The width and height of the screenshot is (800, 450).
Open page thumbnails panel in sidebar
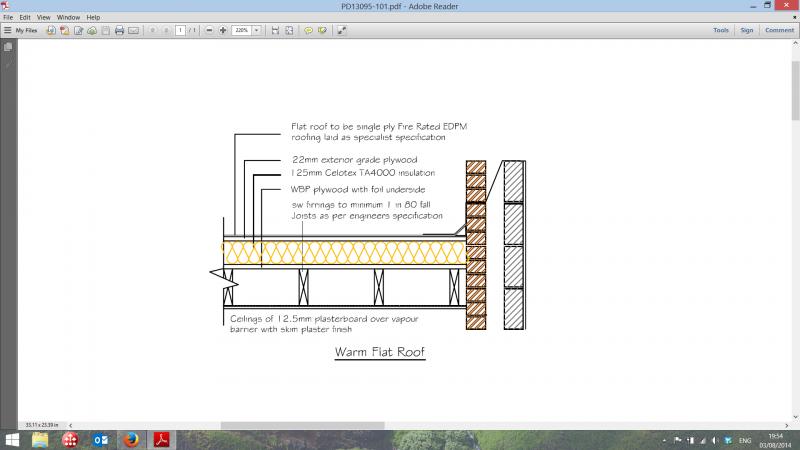(x=10, y=48)
